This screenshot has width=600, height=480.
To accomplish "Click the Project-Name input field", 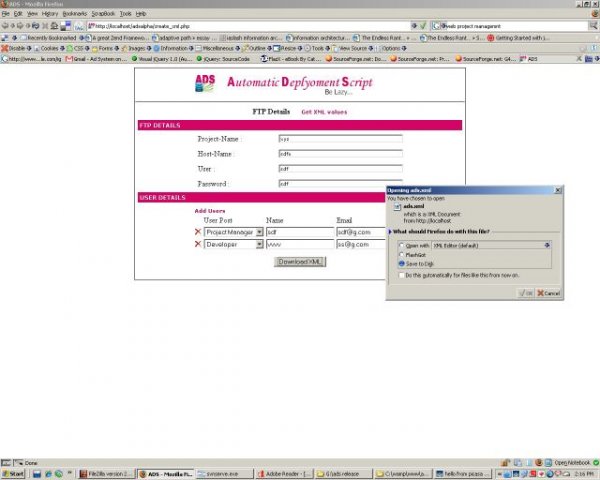I will coord(340,140).
